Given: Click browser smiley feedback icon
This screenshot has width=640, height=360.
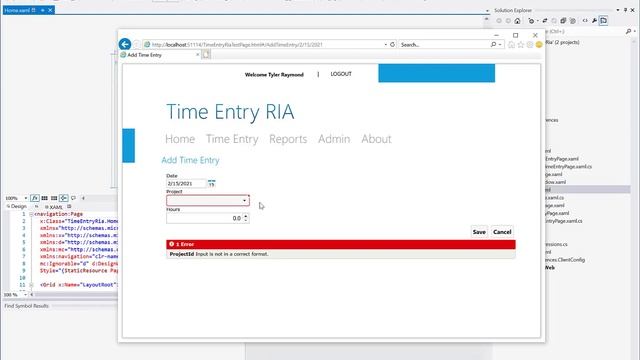Looking at the screenshot, I should tap(539, 44).
